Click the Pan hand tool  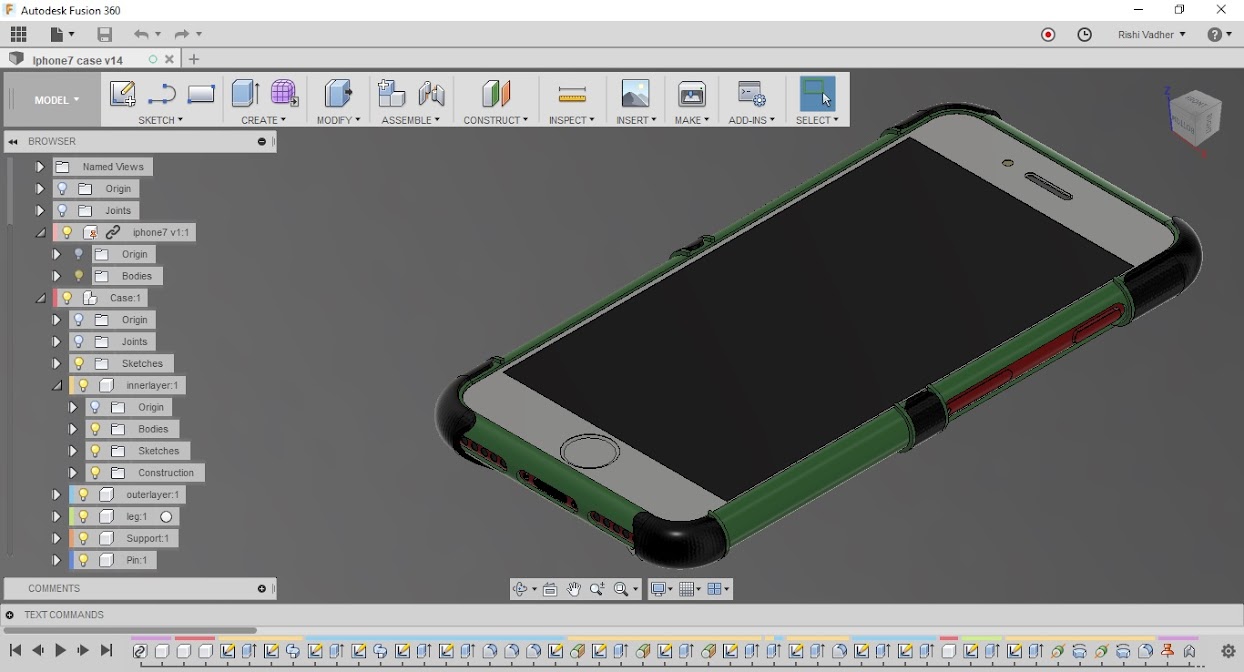click(574, 589)
